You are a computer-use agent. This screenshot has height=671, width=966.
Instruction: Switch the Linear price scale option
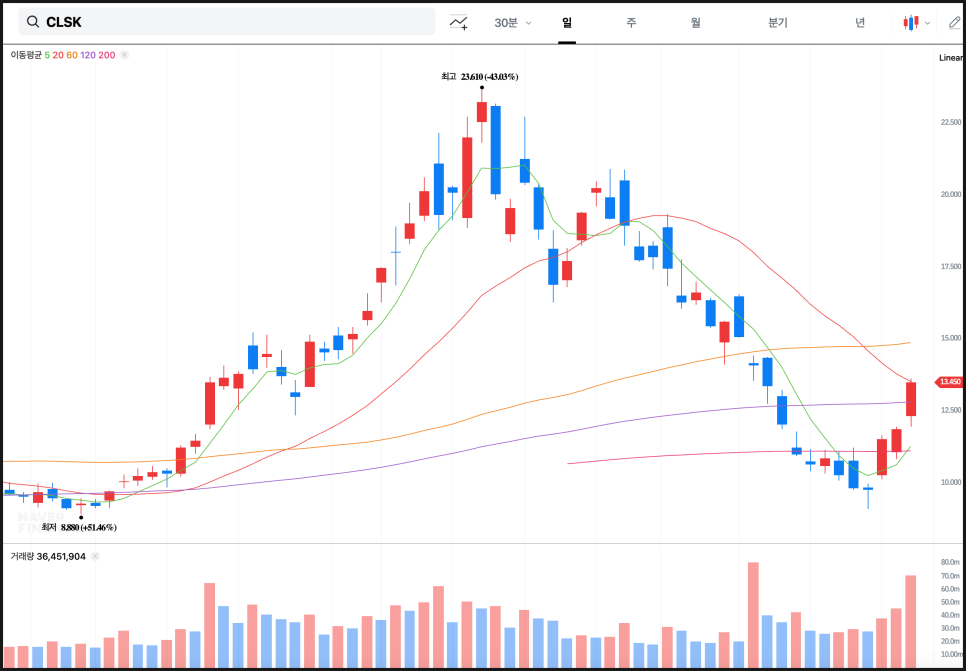point(950,57)
